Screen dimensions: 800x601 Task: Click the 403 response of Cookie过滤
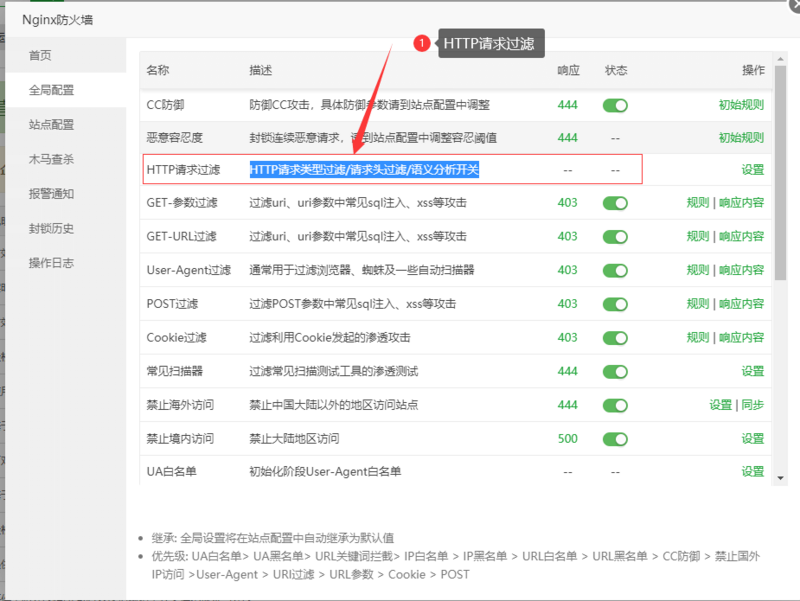[x=567, y=337]
